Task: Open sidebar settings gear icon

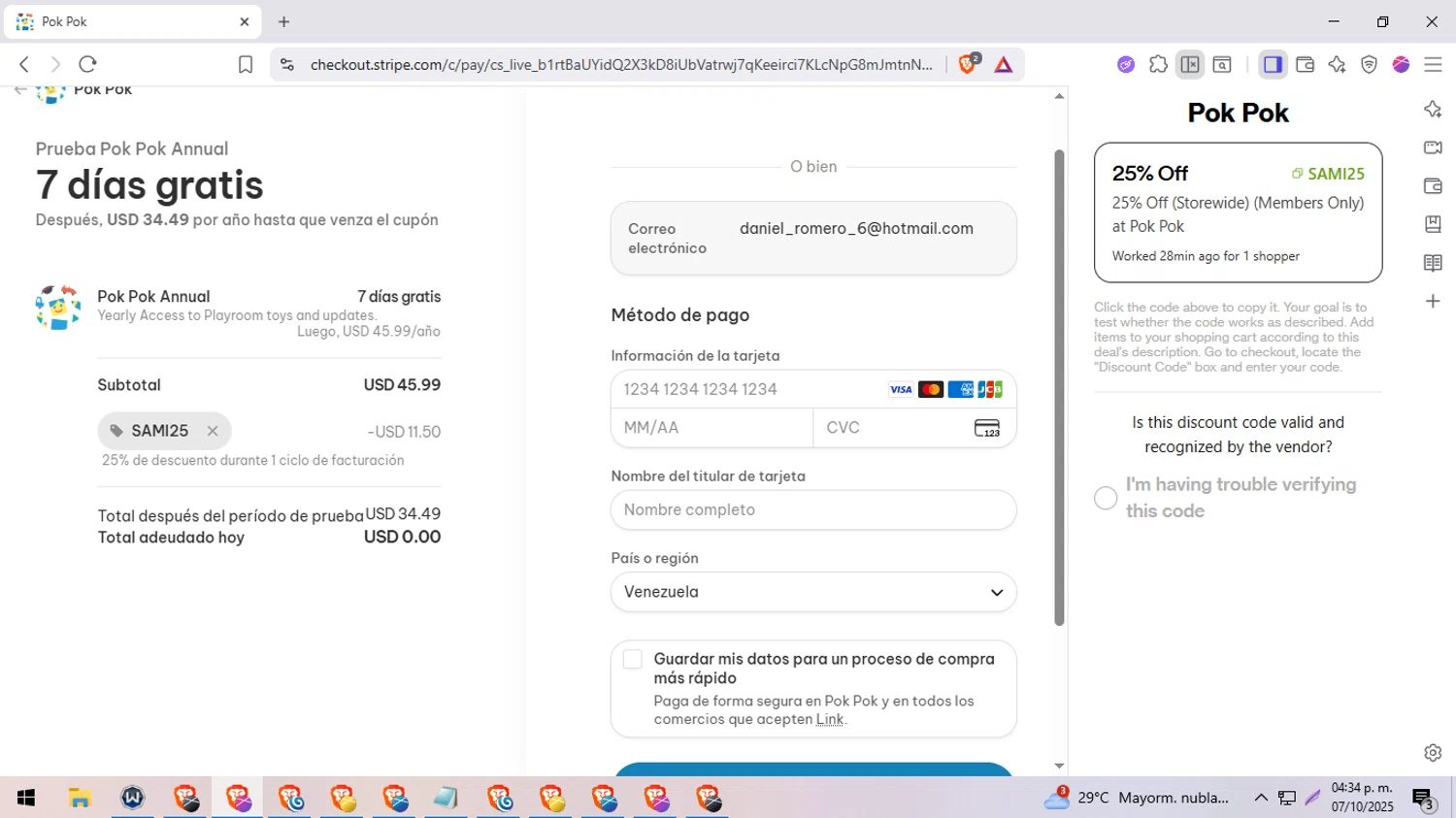Action: (x=1433, y=753)
